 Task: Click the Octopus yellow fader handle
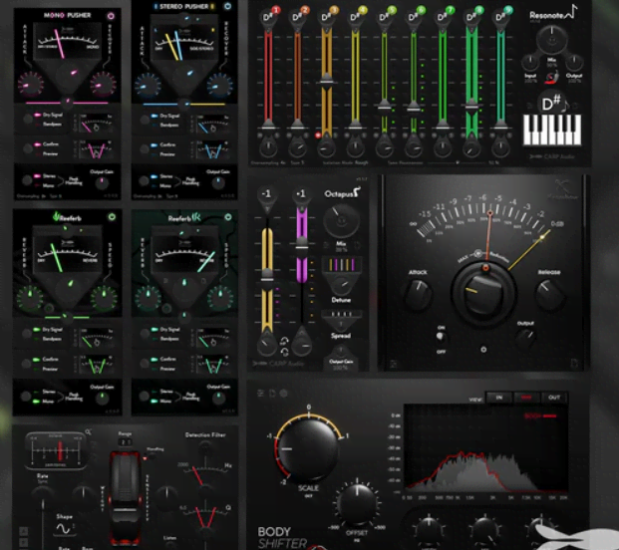click(267, 274)
